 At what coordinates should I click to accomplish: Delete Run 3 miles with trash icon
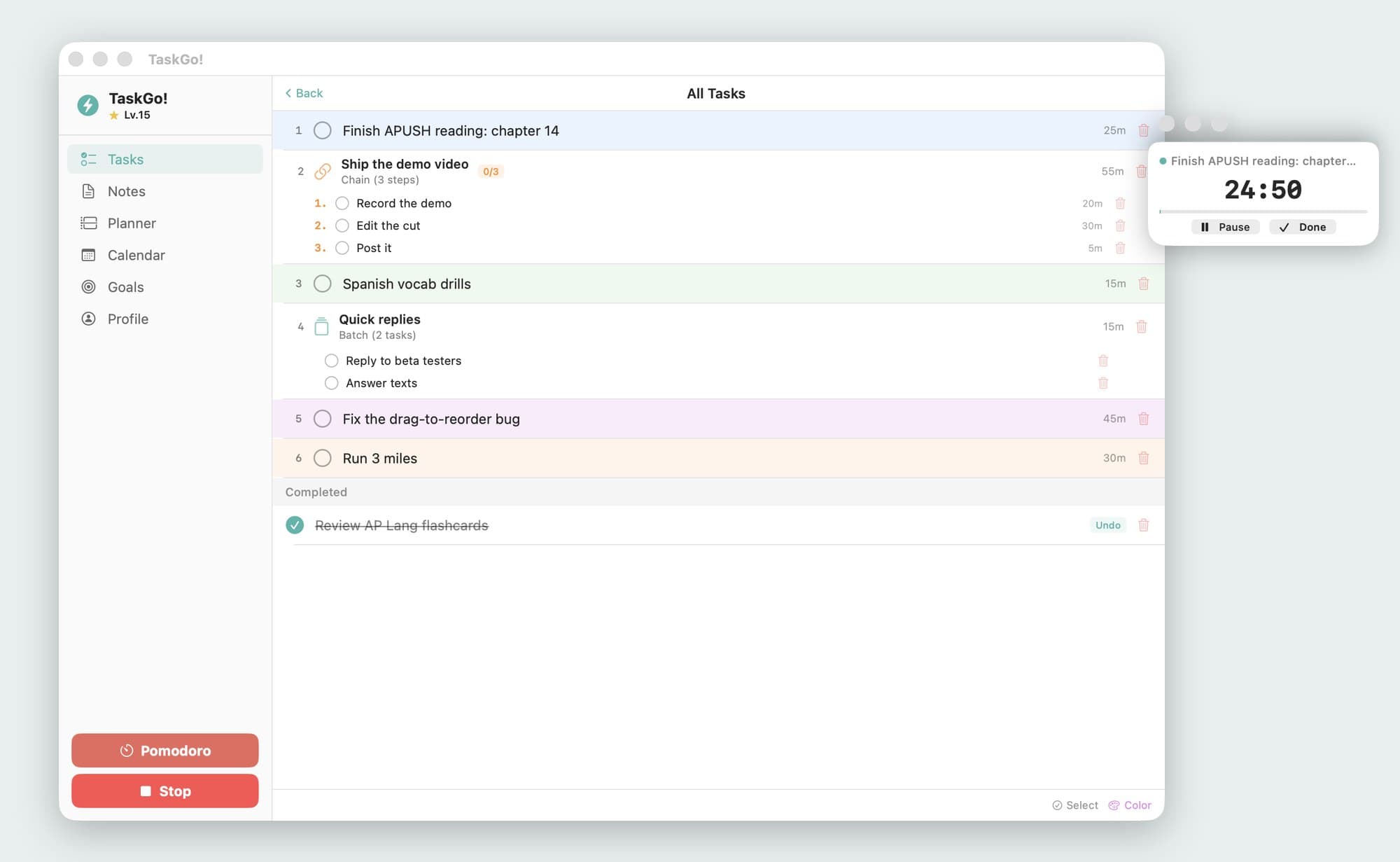point(1143,458)
